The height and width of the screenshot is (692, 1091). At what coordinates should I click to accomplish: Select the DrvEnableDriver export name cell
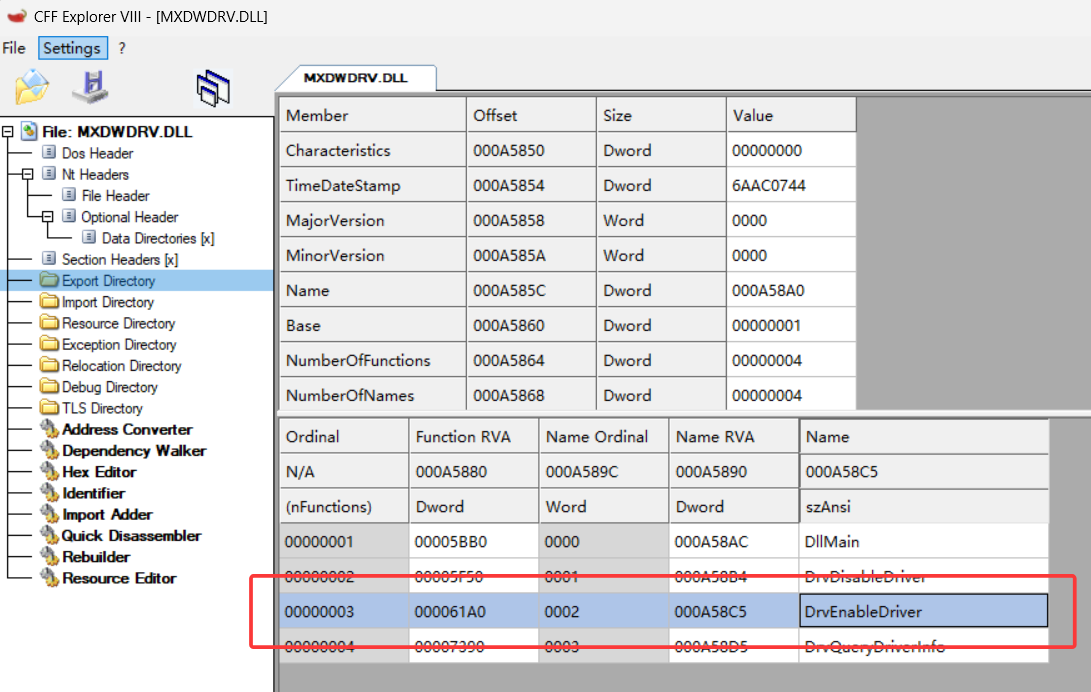pyautogui.click(x=924, y=611)
